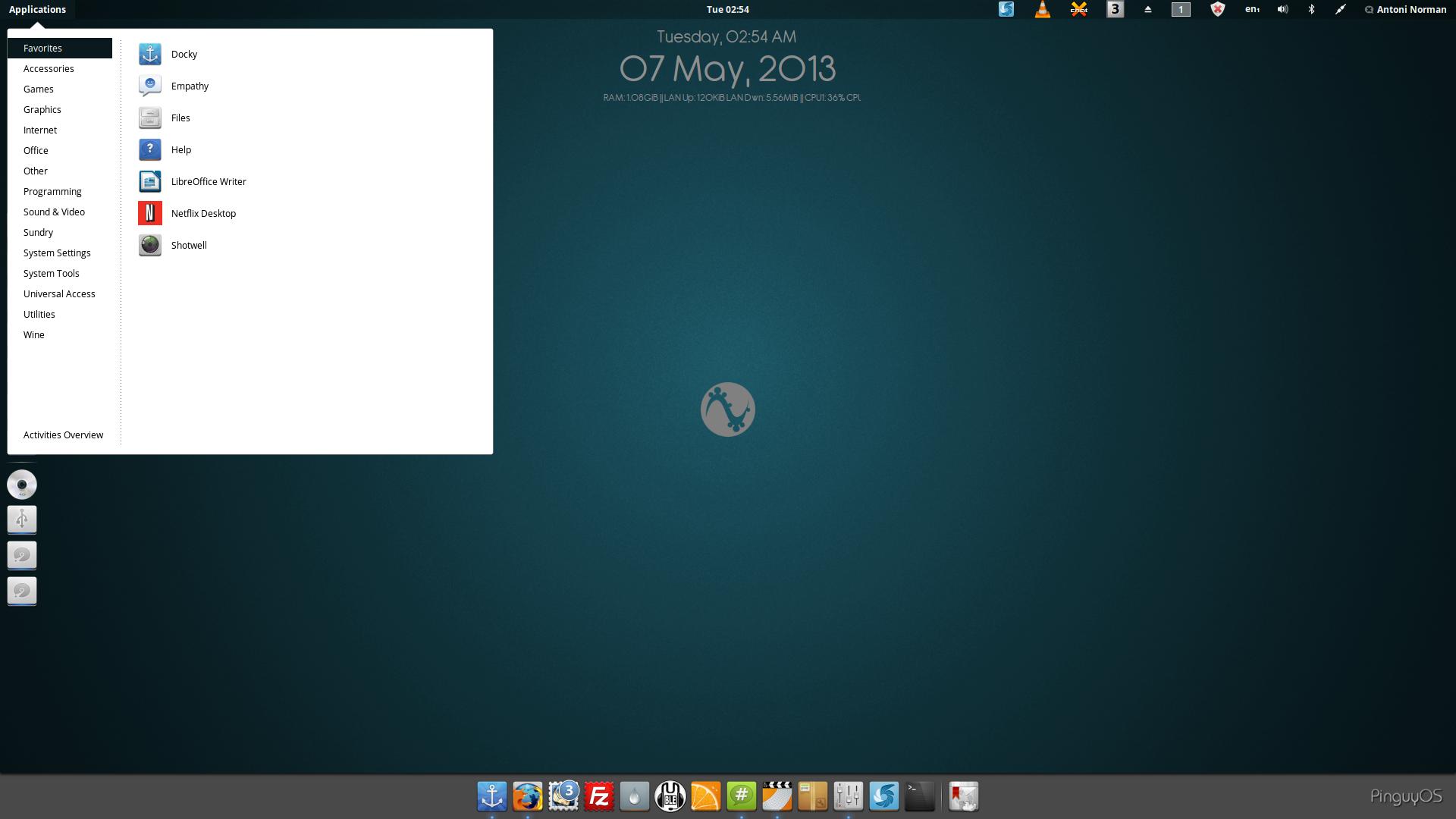Click the red shield tray icon

pyautogui.click(x=1217, y=10)
